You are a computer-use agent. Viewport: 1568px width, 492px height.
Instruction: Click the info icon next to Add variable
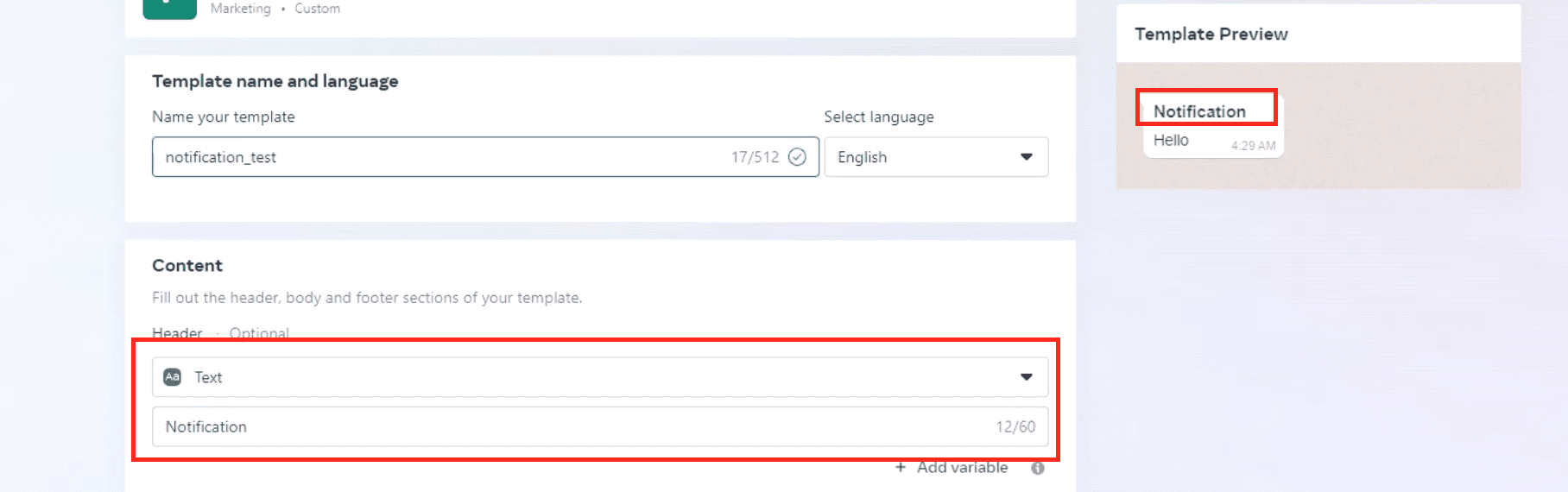[x=1038, y=468]
